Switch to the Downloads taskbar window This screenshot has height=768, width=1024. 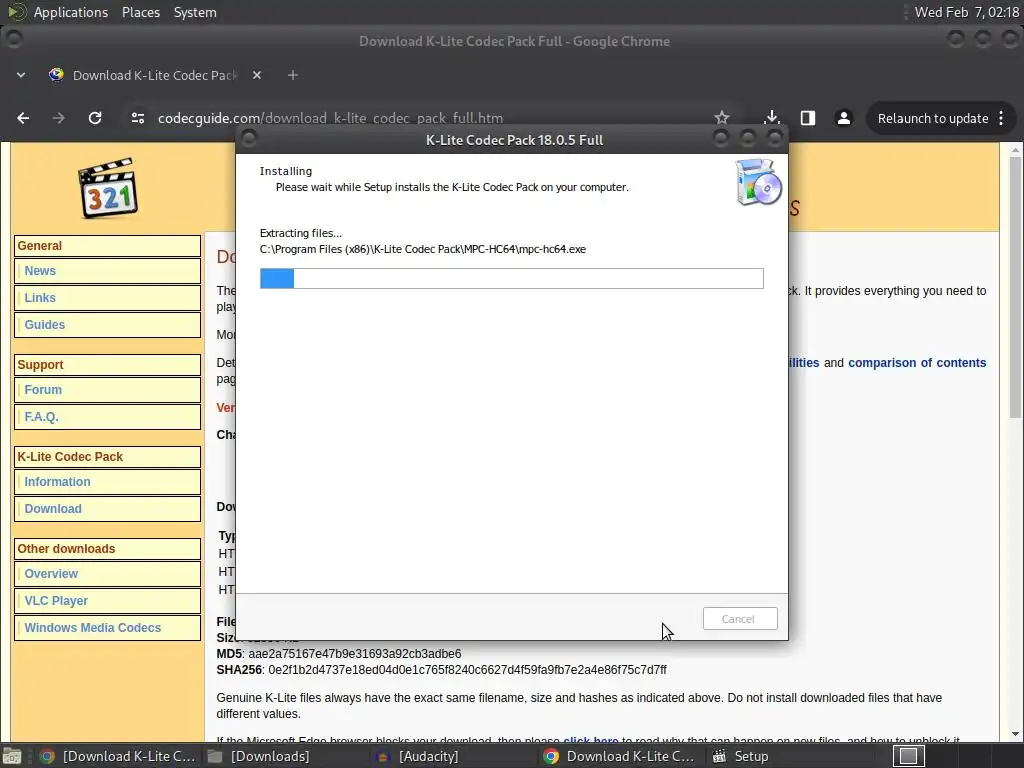pyautogui.click(x=259, y=756)
